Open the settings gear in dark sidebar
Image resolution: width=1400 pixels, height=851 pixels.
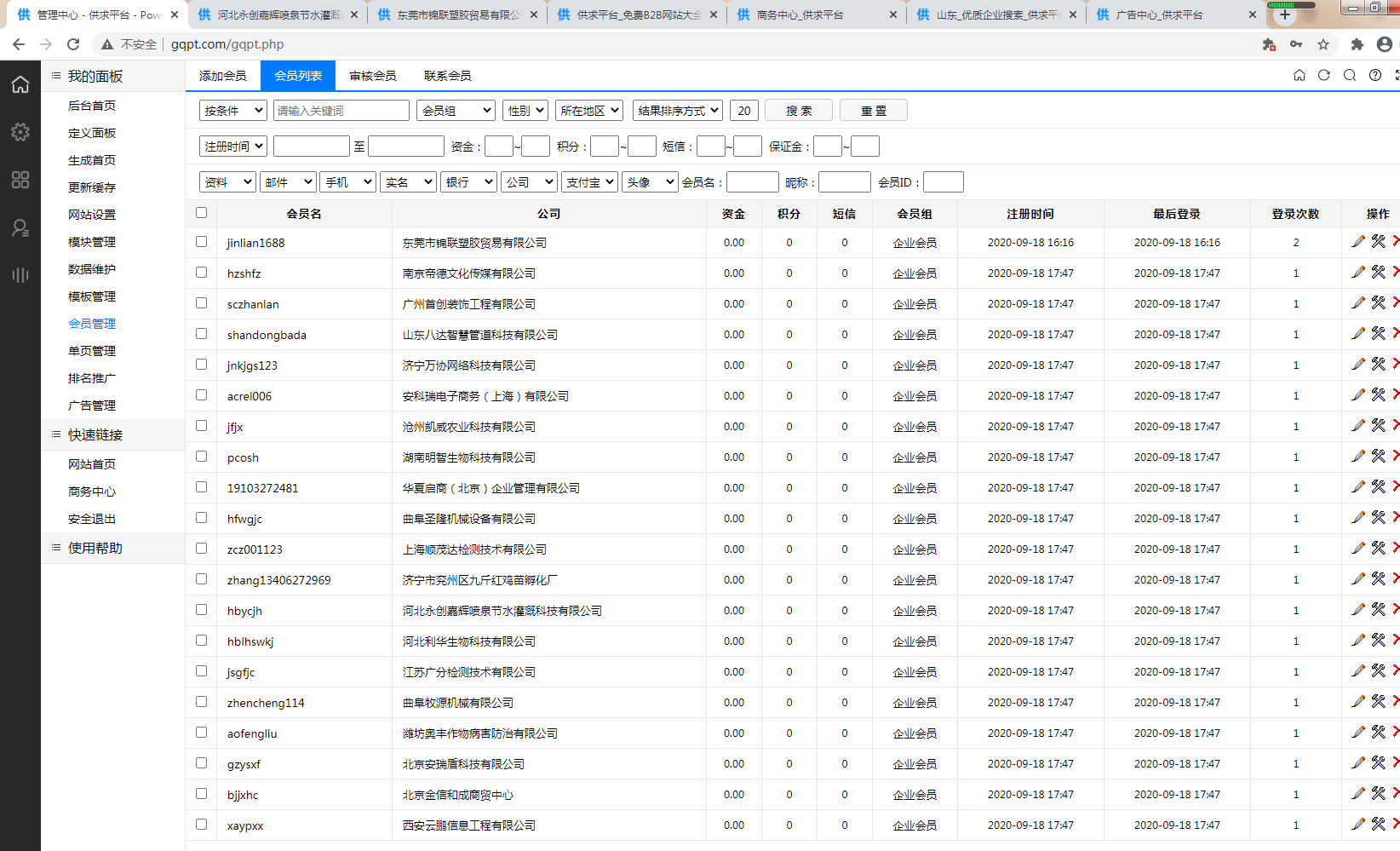tap(20, 132)
